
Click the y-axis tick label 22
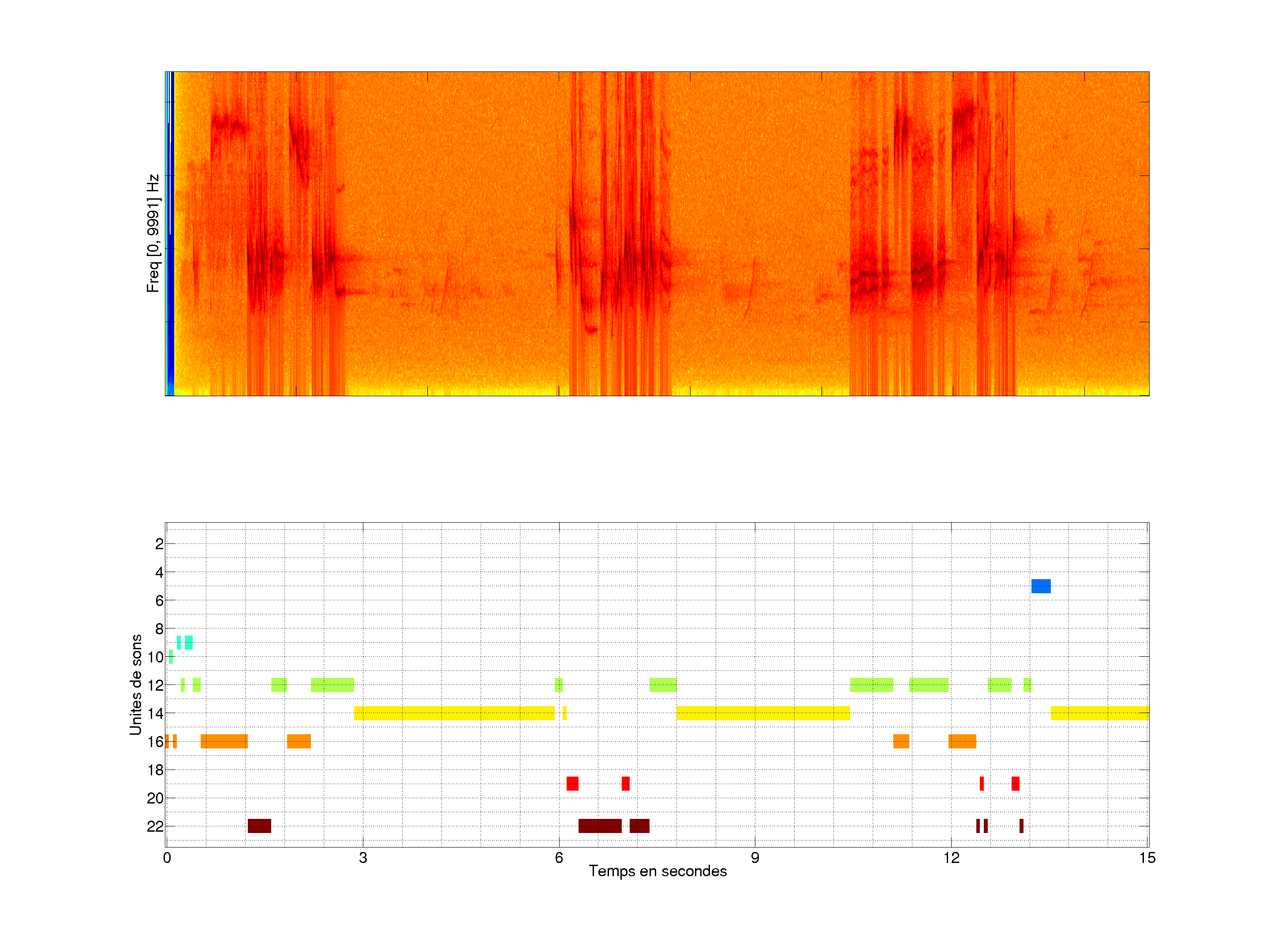coord(155,826)
